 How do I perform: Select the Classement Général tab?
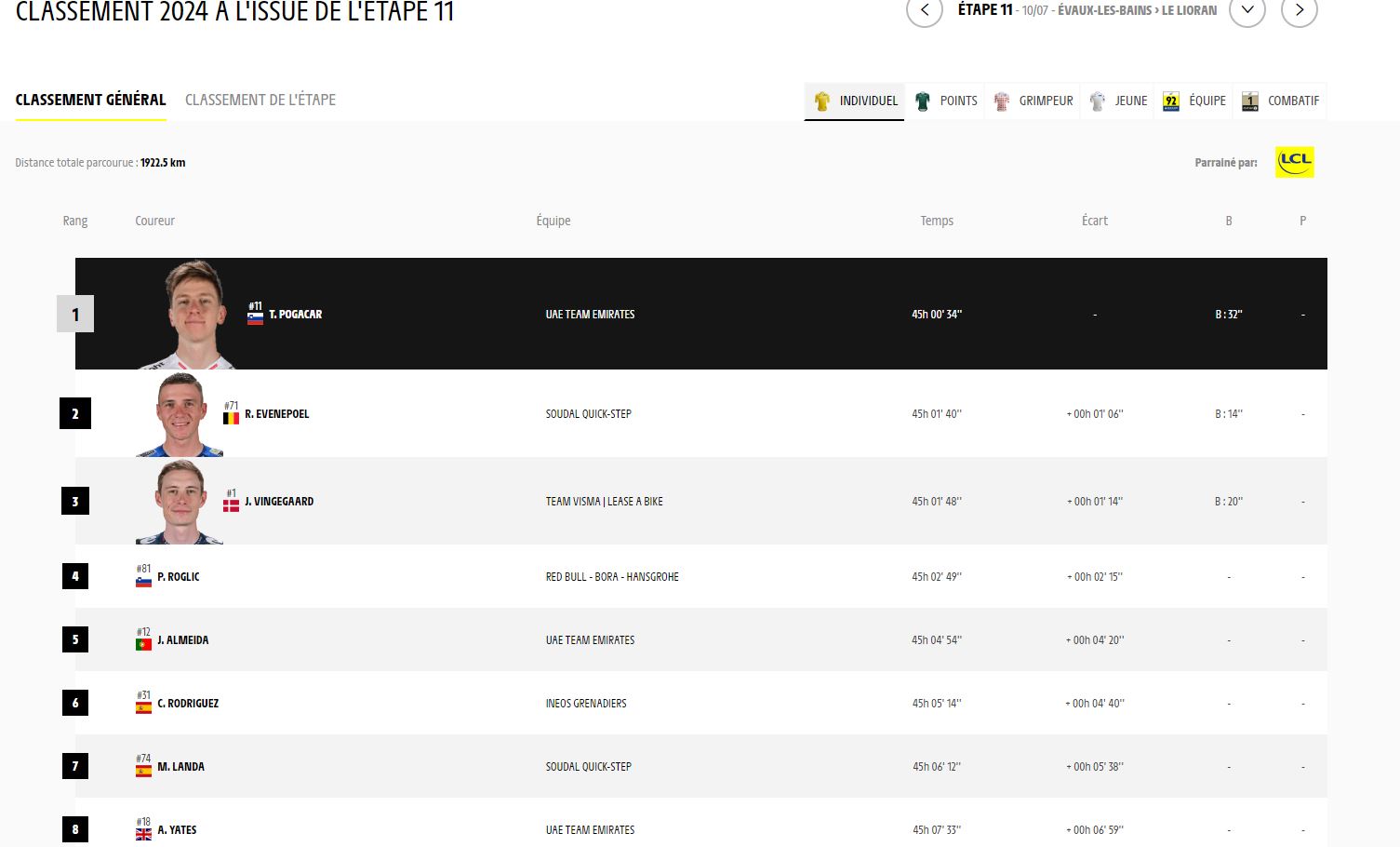tap(90, 100)
